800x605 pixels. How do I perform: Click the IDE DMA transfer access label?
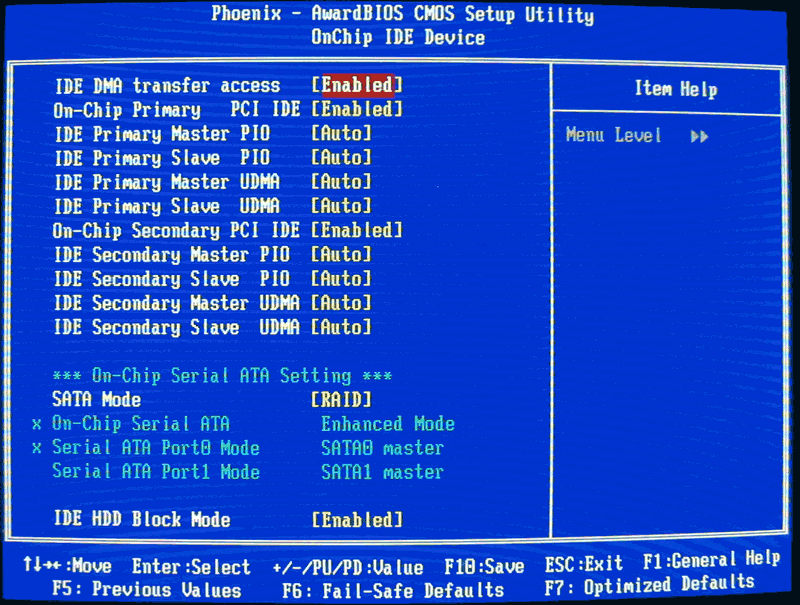pyautogui.click(x=168, y=86)
